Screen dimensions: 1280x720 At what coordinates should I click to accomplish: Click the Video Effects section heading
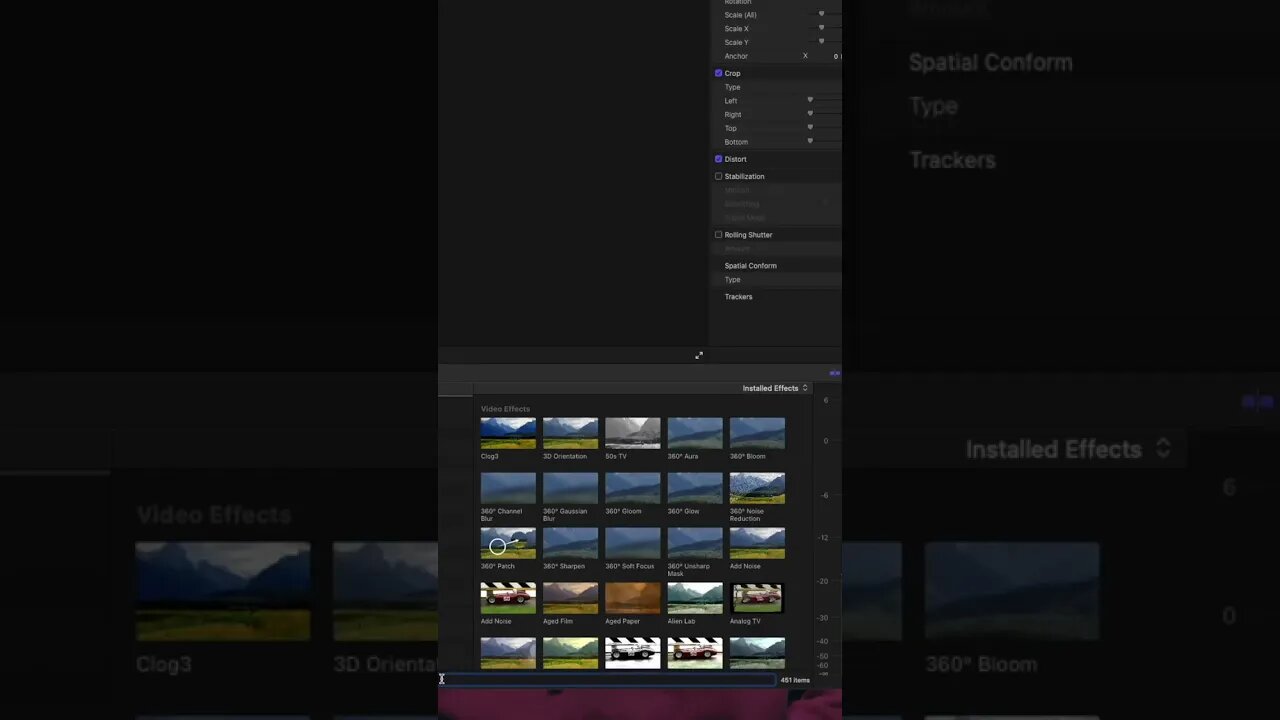[x=505, y=409]
